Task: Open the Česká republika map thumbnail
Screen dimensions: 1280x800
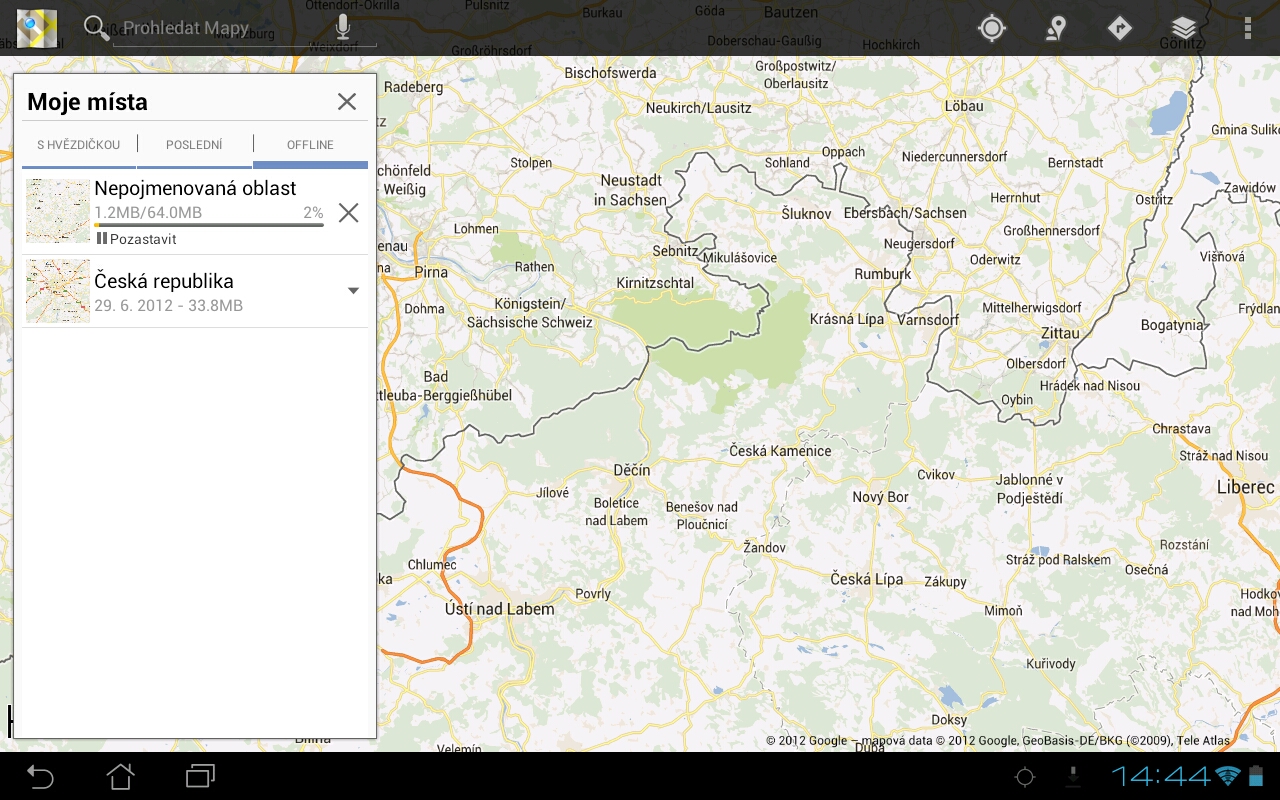Action: (x=58, y=291)
